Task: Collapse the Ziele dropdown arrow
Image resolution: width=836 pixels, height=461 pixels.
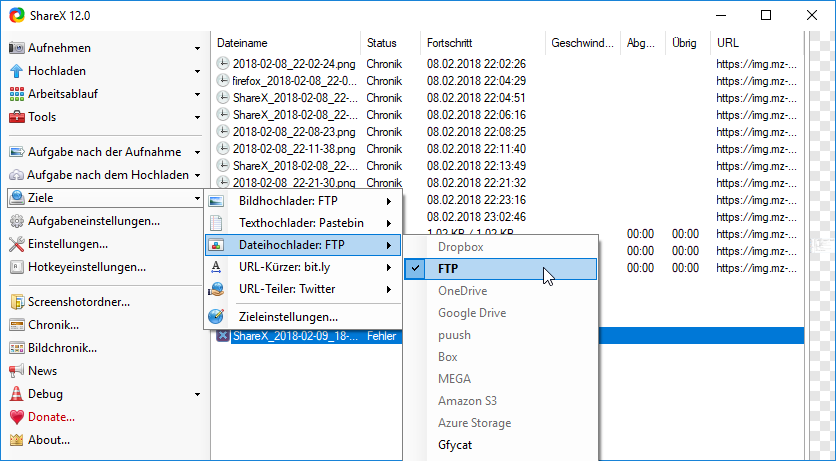Action: point(197,199)
